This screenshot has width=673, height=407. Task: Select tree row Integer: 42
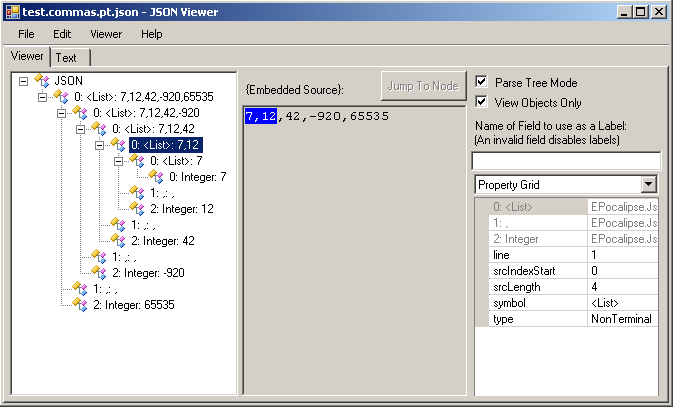163,241
